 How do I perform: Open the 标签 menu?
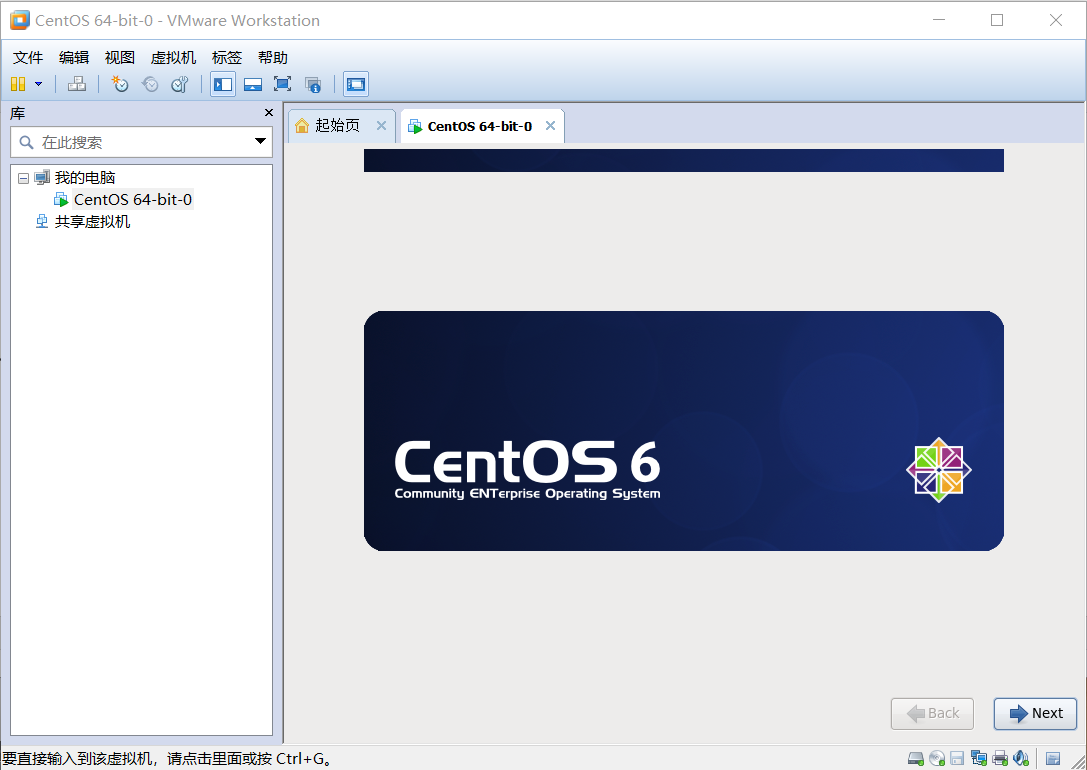227,58
